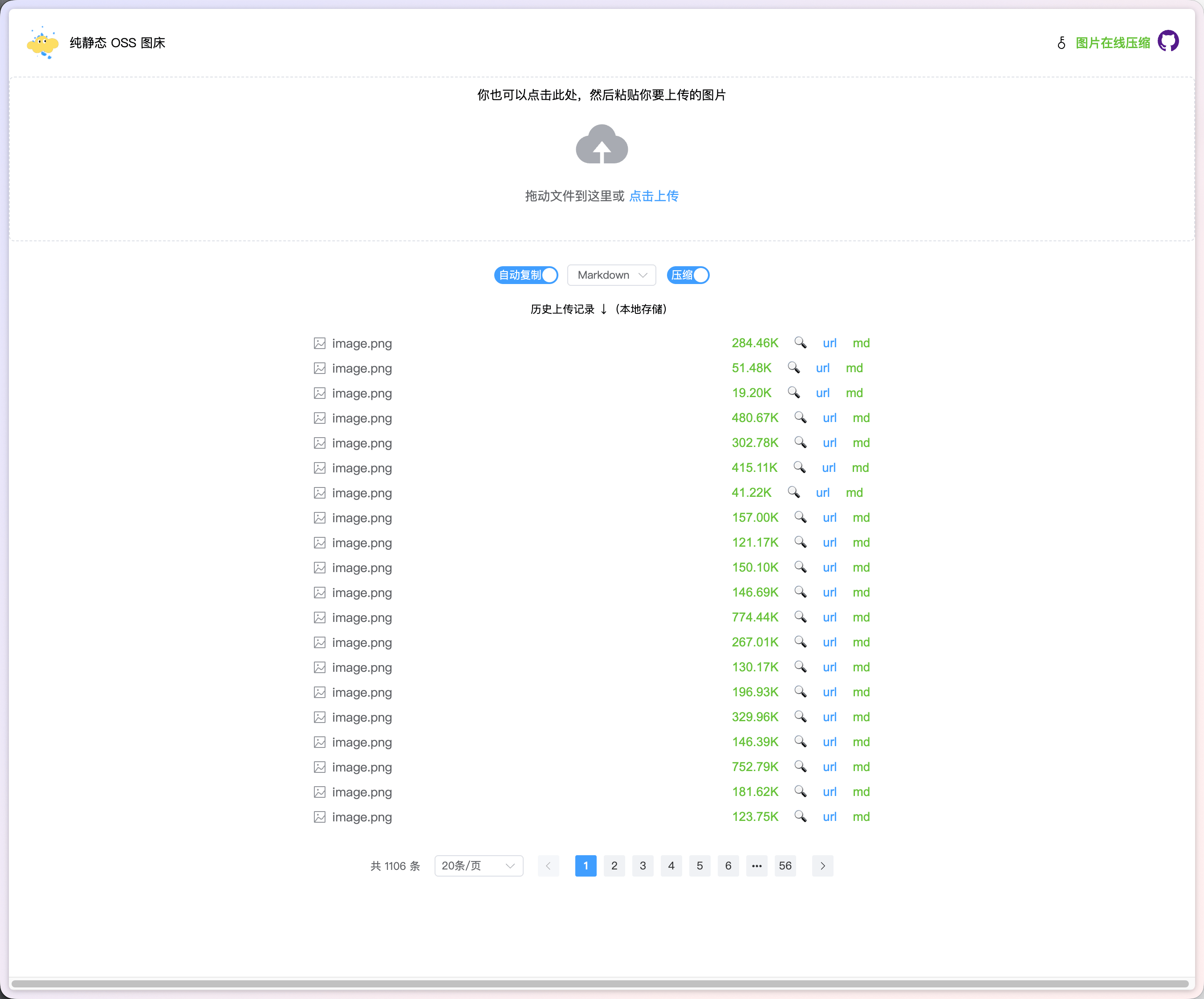Open the Markdown format dropdown

(x=611, y=275)
